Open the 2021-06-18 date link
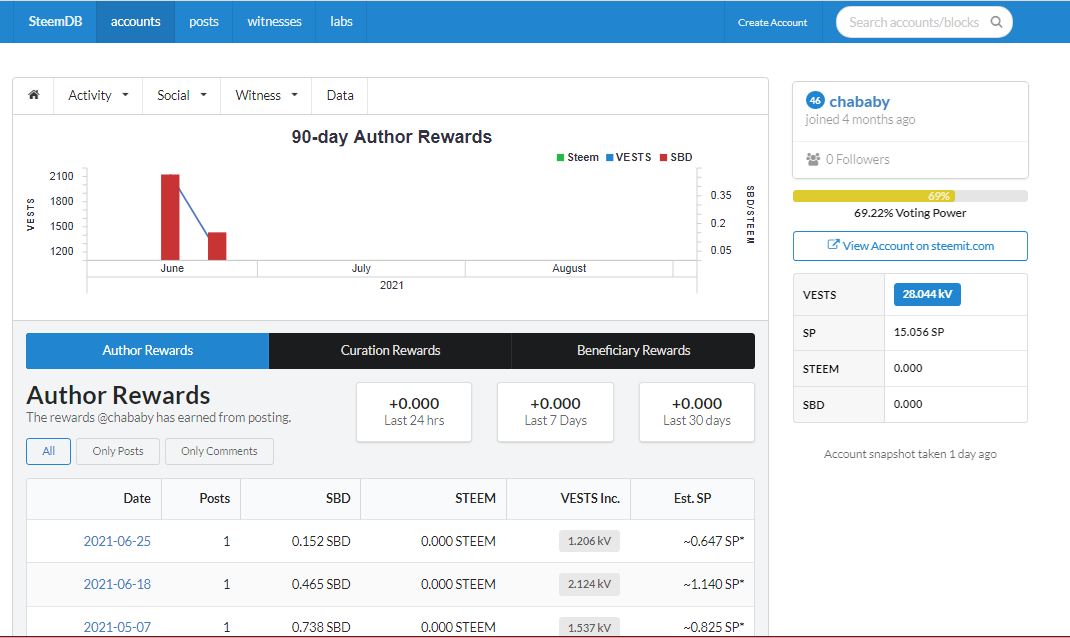This screenshot has height=638, width=1070. [x=117, y=584]
